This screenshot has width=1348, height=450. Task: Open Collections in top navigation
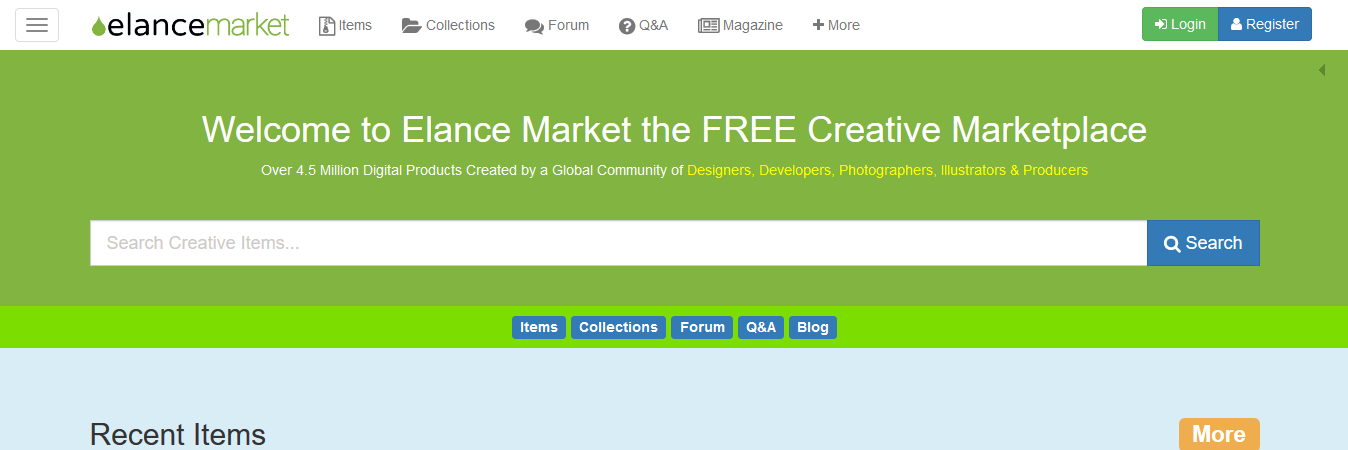(448, 25)
